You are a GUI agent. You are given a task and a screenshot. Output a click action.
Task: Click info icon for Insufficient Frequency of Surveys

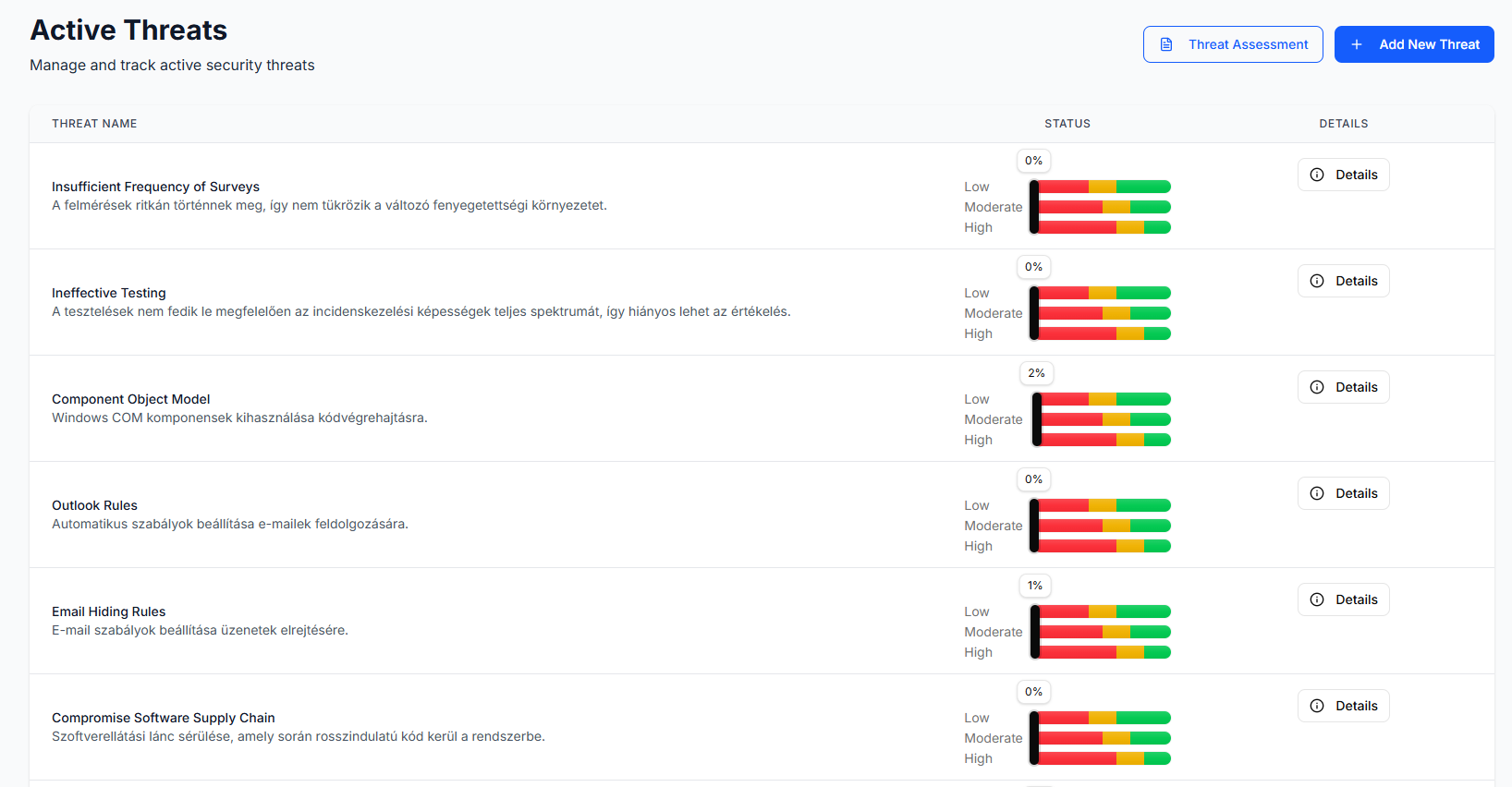pyautogui.click(x=1317, y=175)
